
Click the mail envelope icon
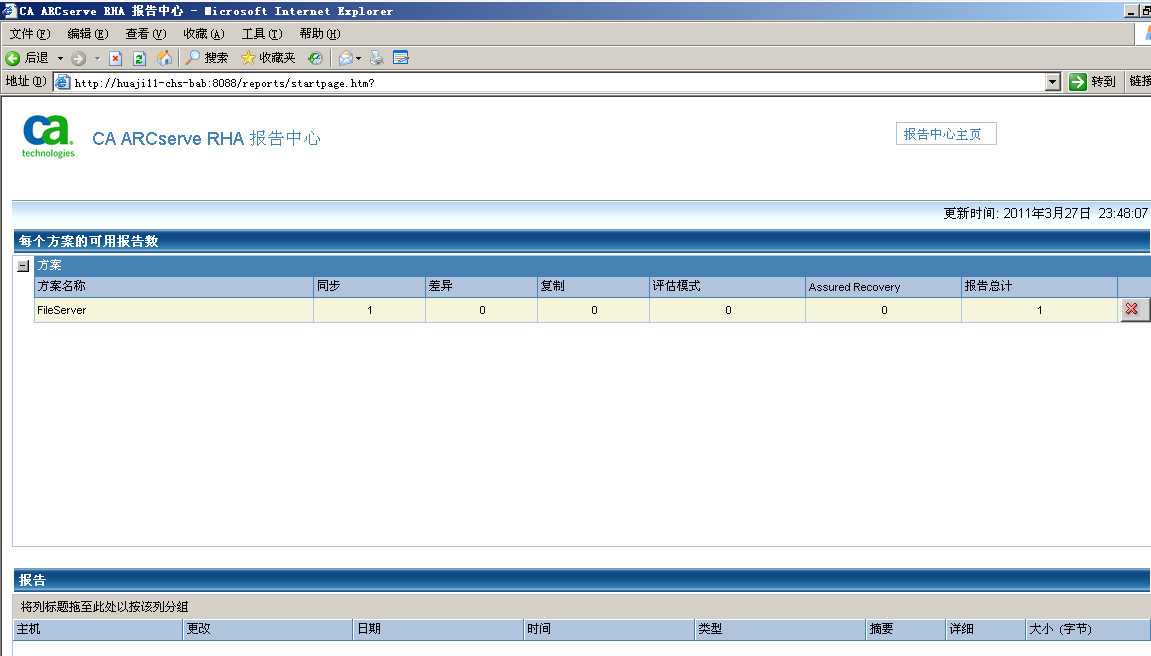pos(345,58)
